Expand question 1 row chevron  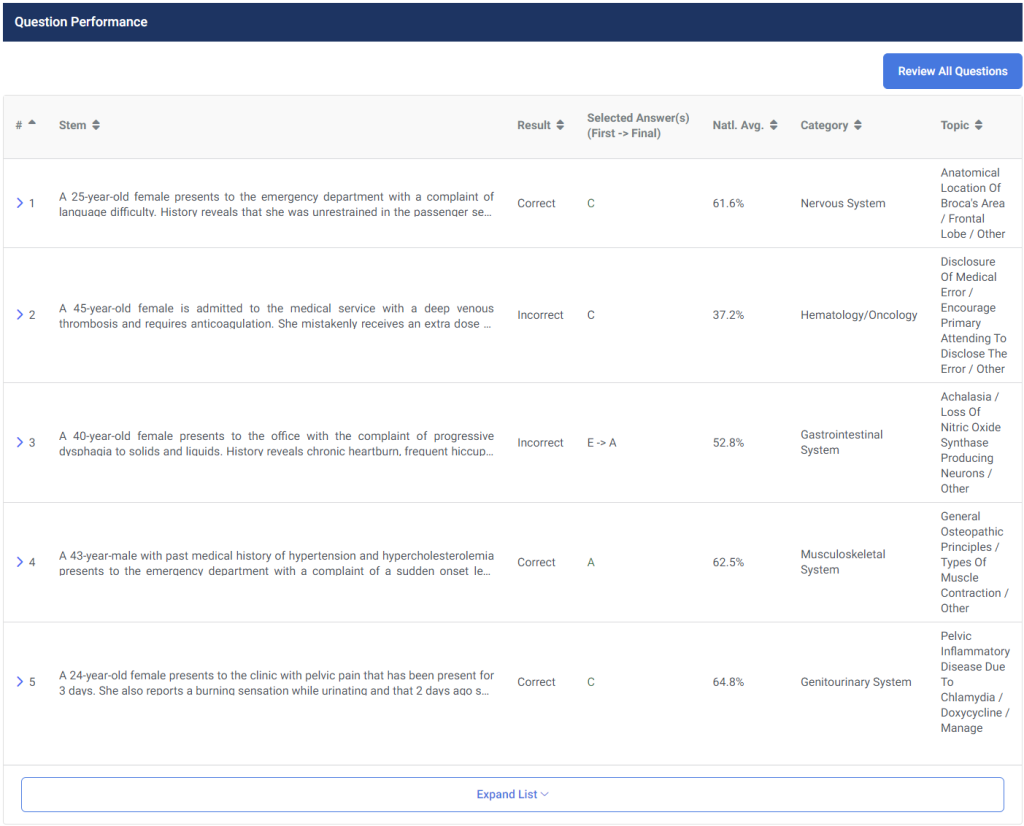[x=20, y=203]
